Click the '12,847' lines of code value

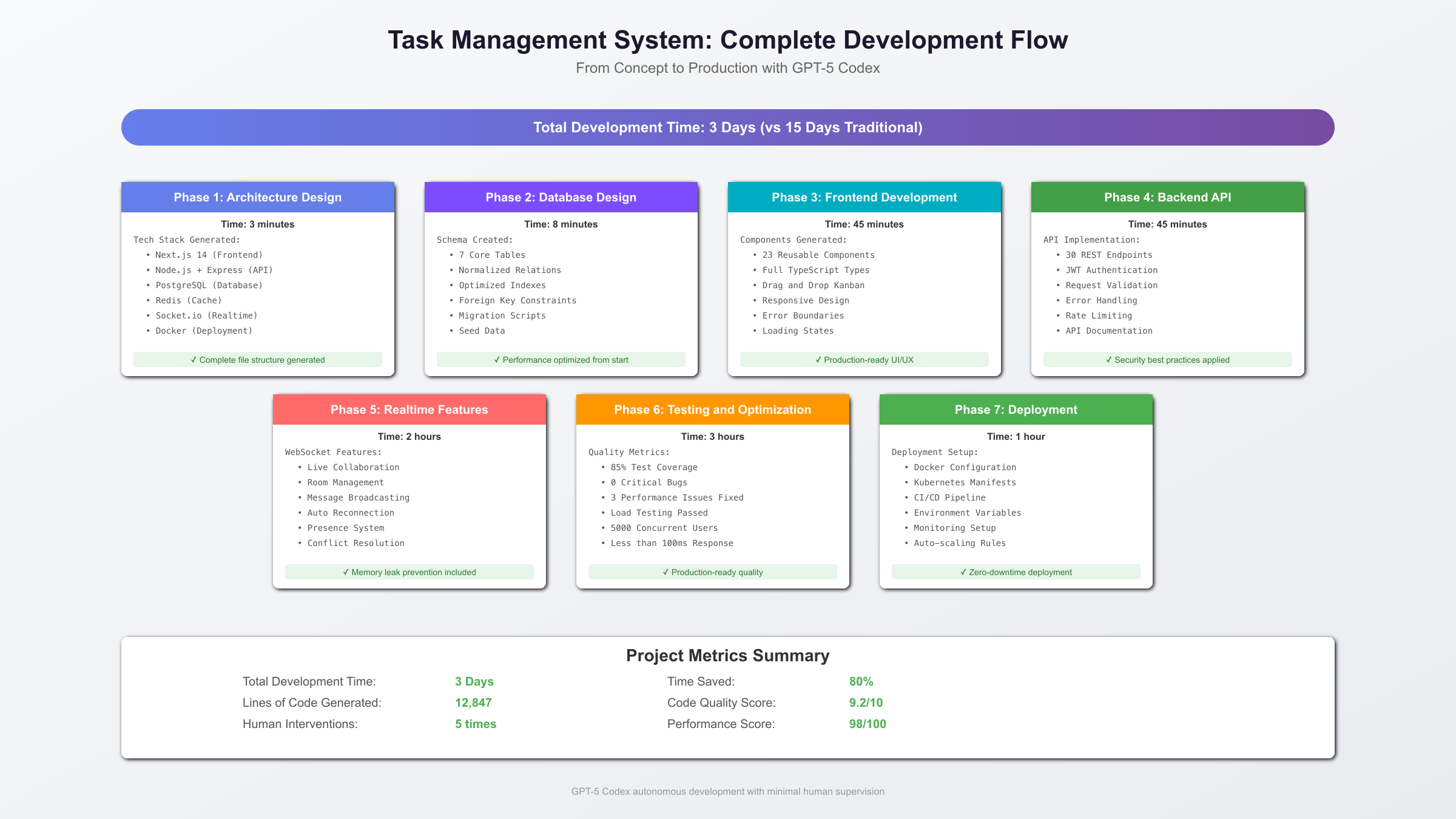[474, 703]
